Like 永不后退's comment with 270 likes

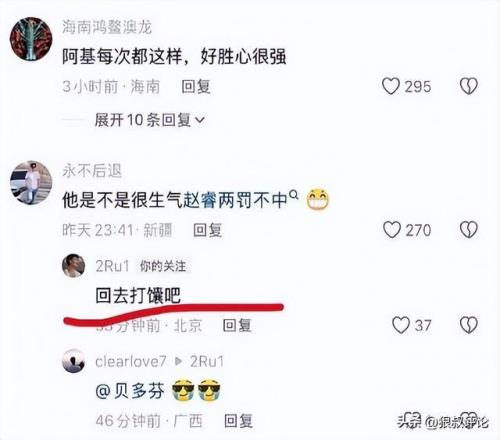pyautogui.click(x=392, y=230)
